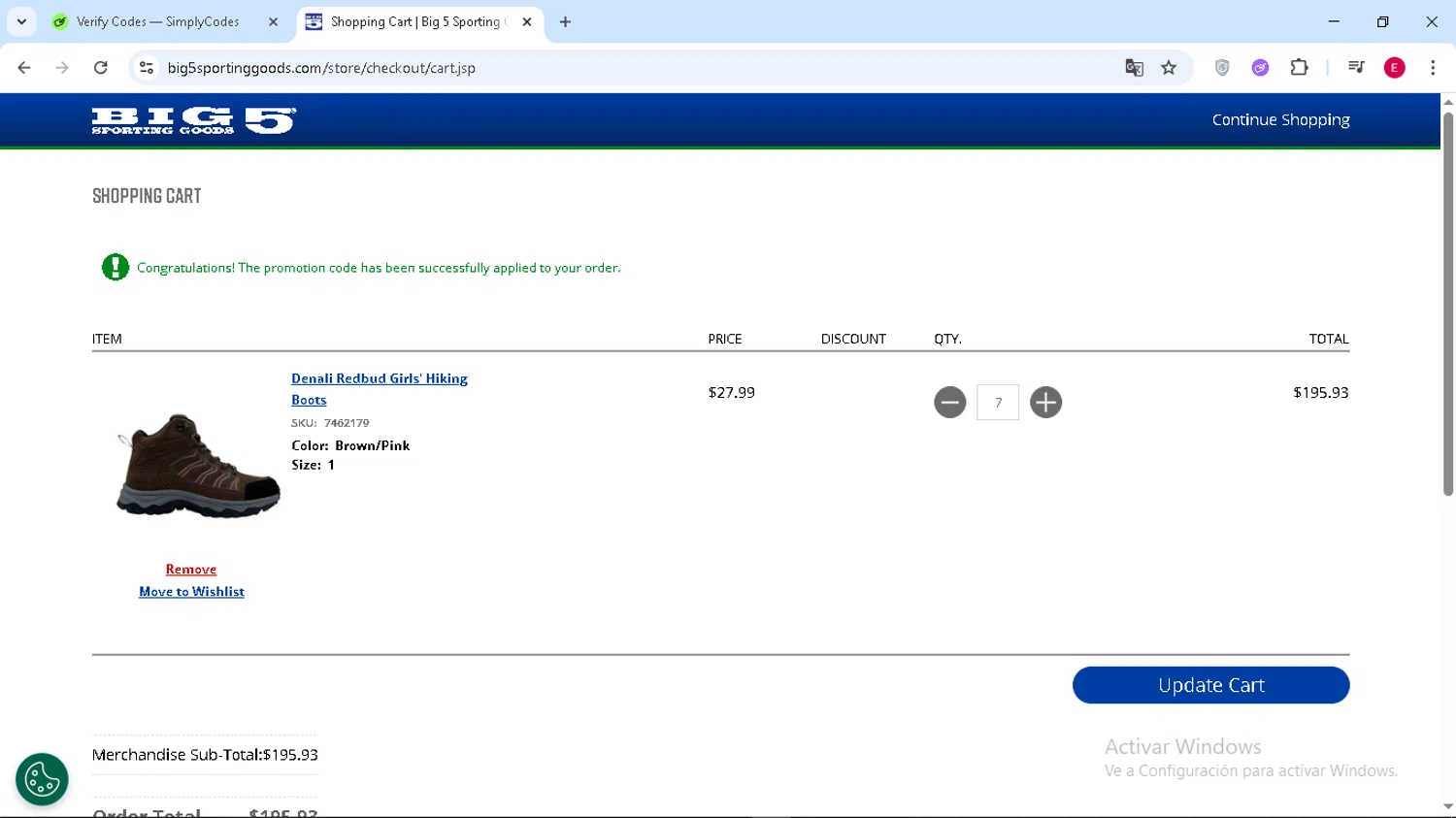Click the TOTAL column header

coord(1329,339)
